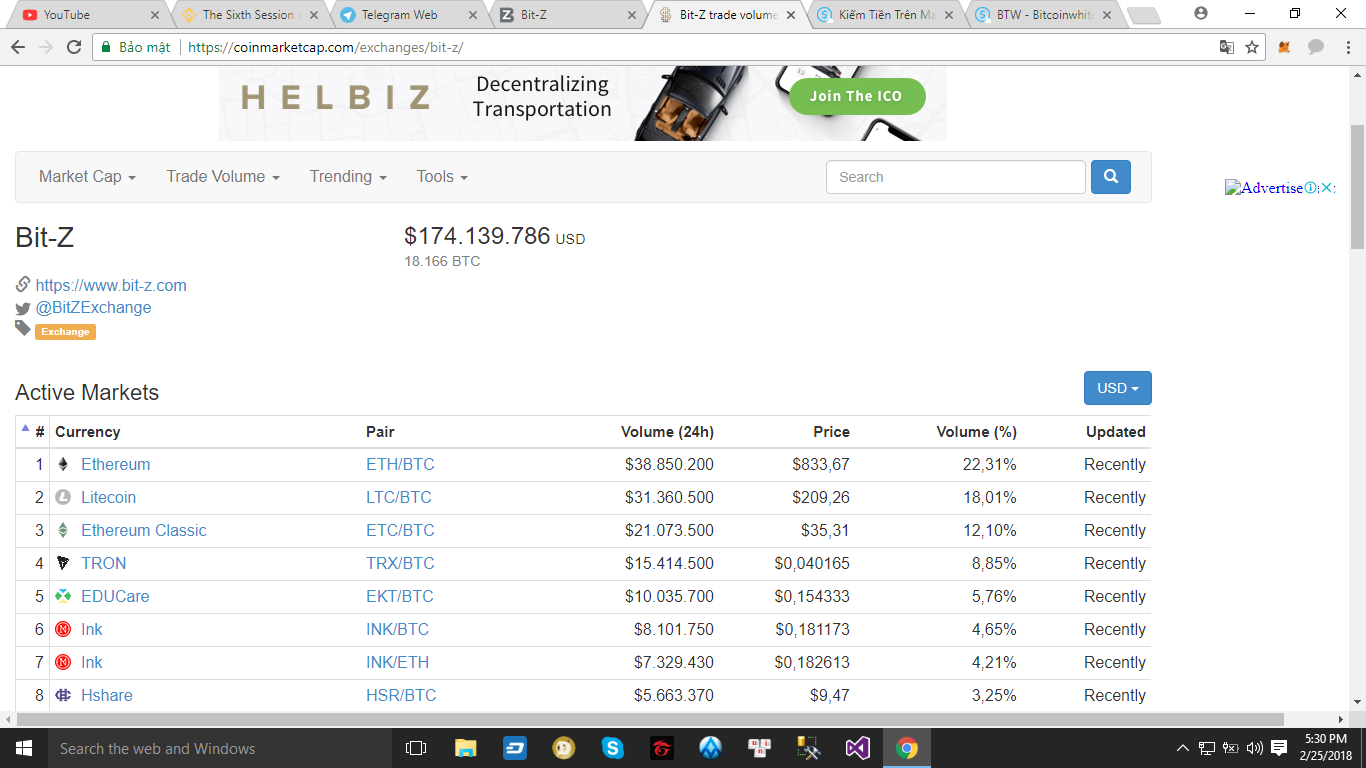
Task: Open a new browser tab
Action: click(1142, 16)
